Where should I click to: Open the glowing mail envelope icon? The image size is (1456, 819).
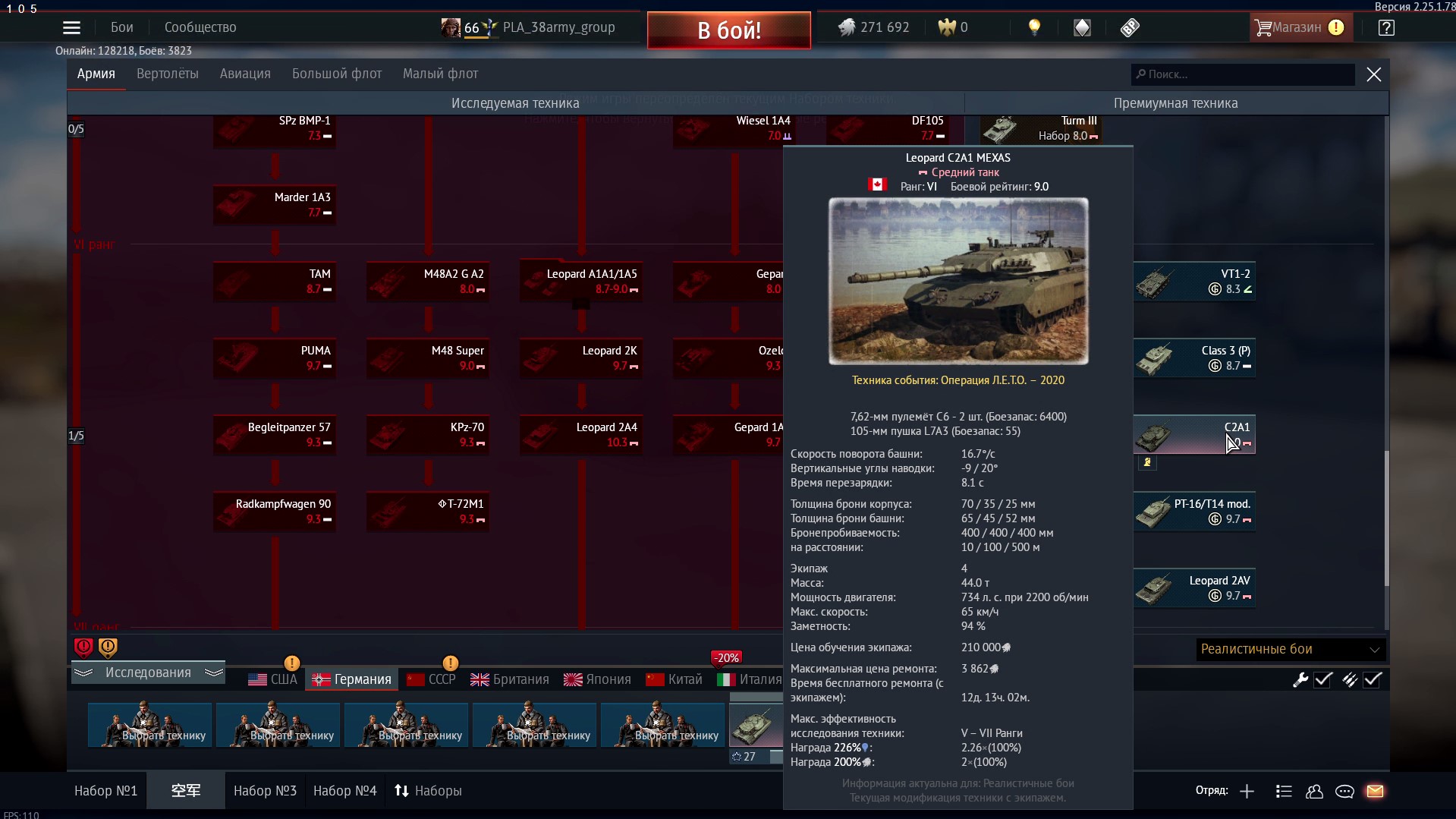click(x=1375, y=791)
